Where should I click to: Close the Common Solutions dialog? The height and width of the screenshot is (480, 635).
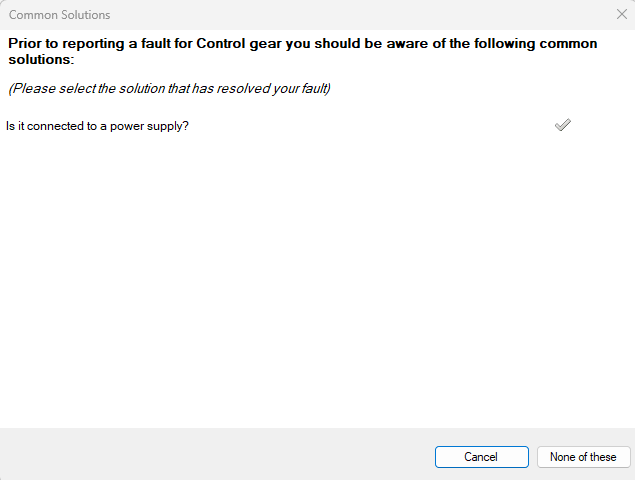pos(620,15)
